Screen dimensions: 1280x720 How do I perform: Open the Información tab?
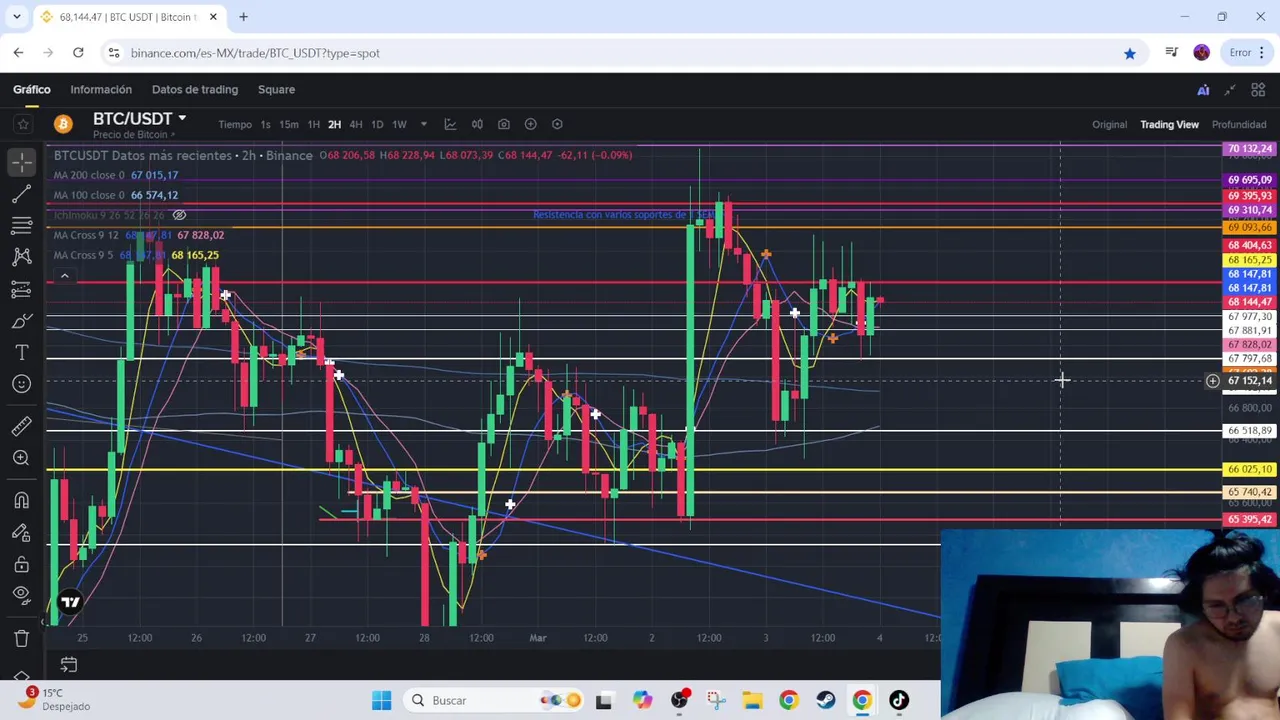point(101,89)
